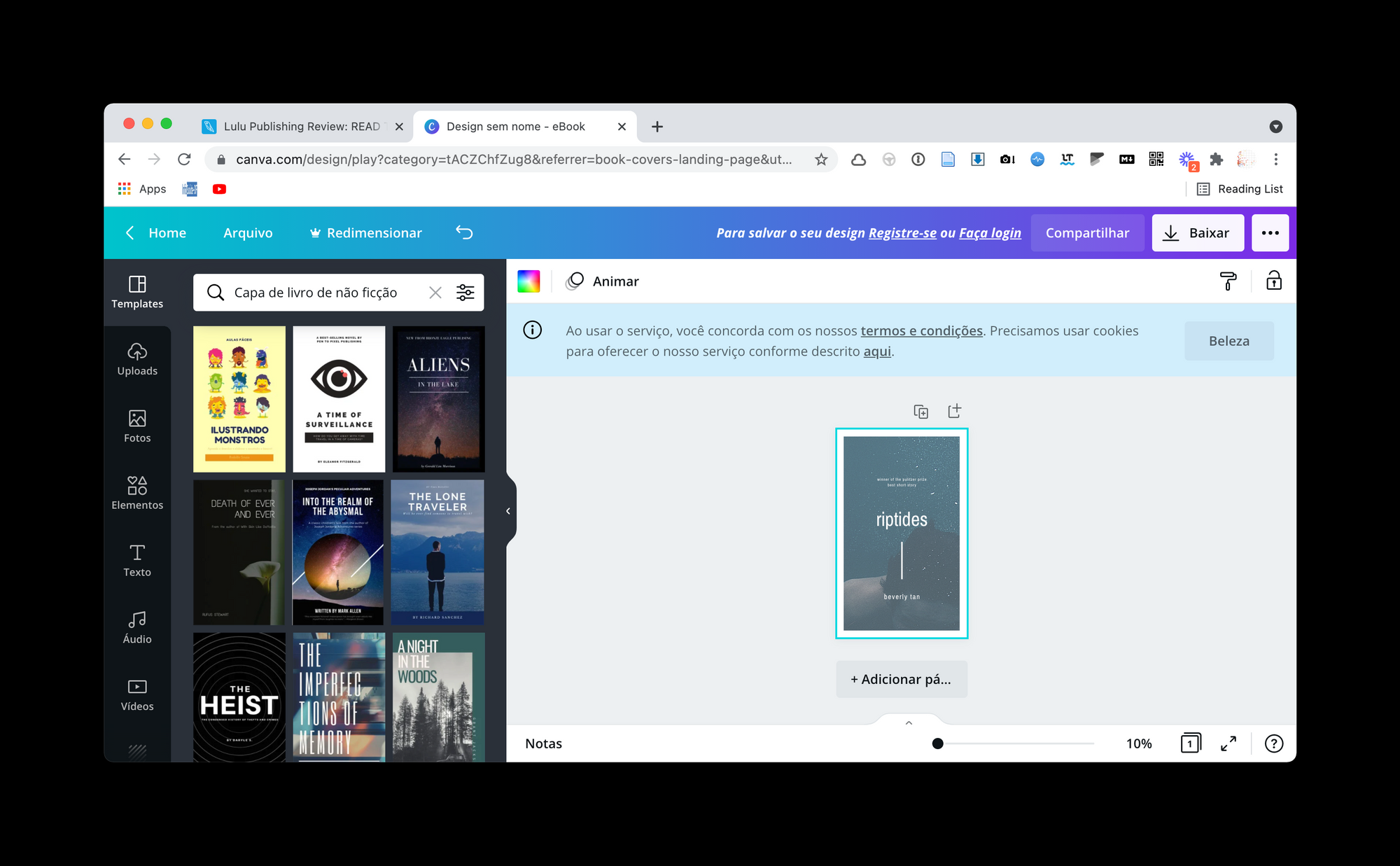The image size is (1400, 866).
Task: Open the Fotos panel
Action: pyautogui.click(x=137, y=426)
